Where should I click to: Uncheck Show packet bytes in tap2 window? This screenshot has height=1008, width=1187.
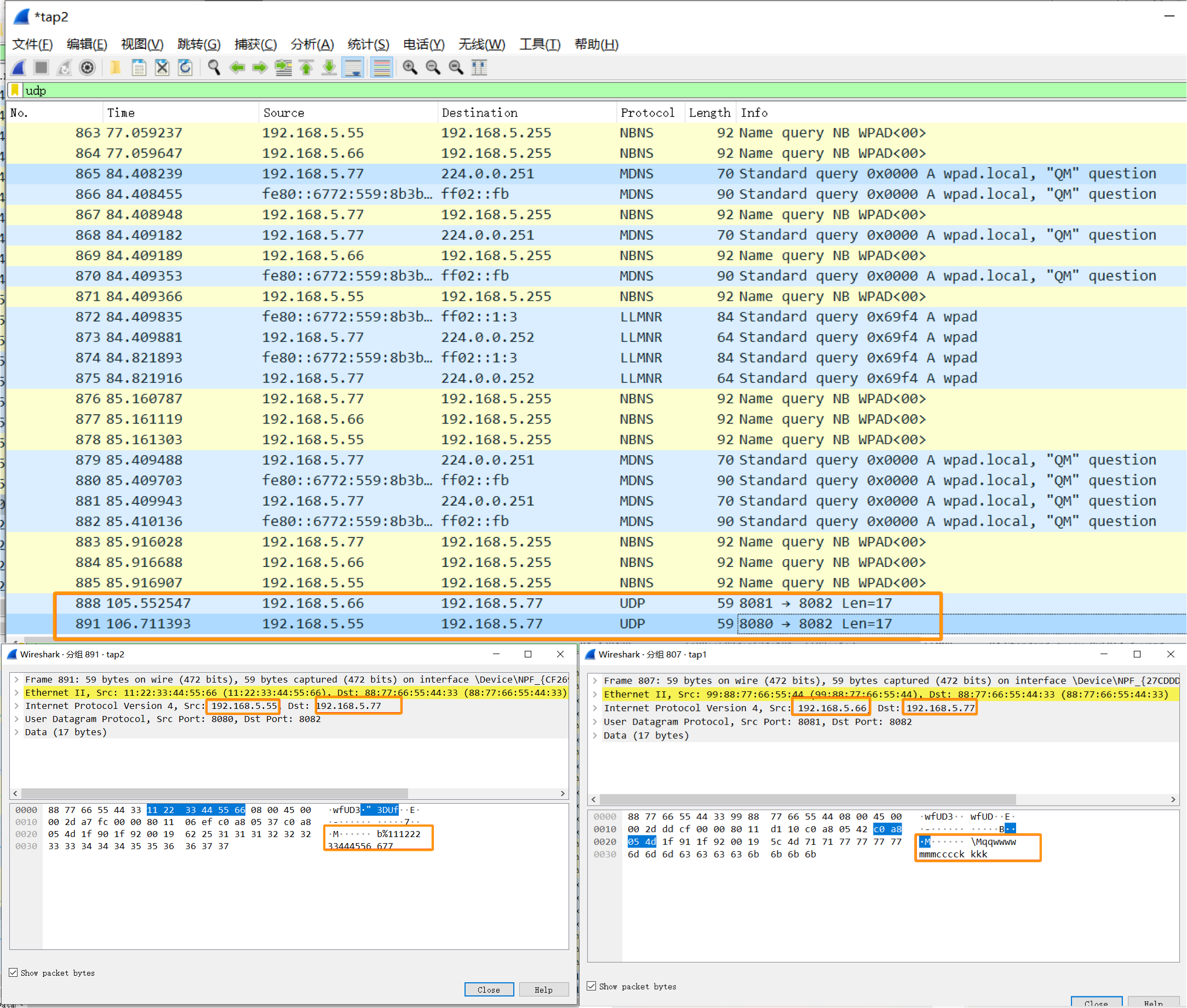[x=14, y=972]
